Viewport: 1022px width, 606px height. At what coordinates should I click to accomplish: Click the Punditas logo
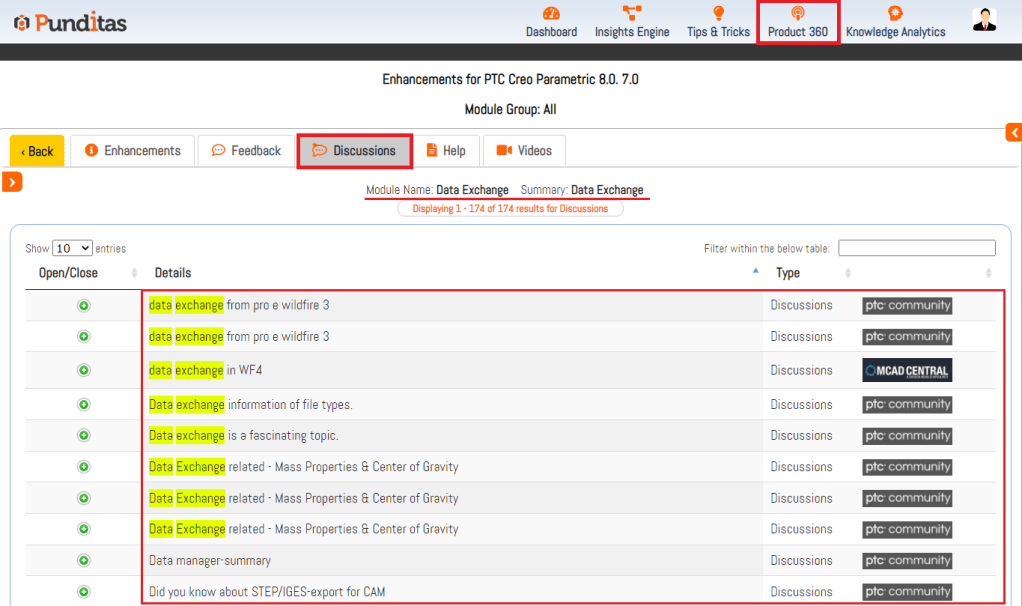pos(70,22)
